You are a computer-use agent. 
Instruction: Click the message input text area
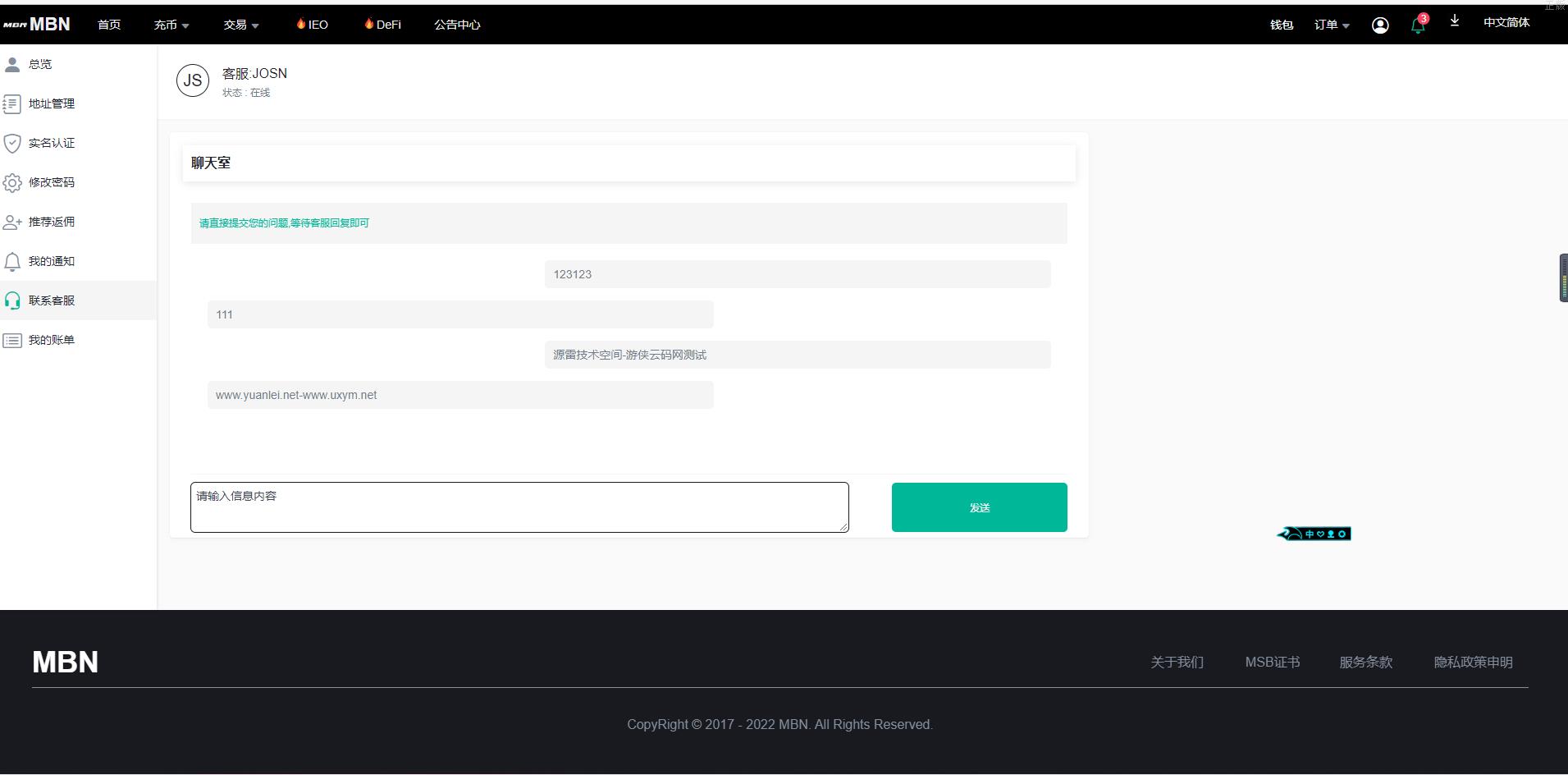(x=519, y=507)
